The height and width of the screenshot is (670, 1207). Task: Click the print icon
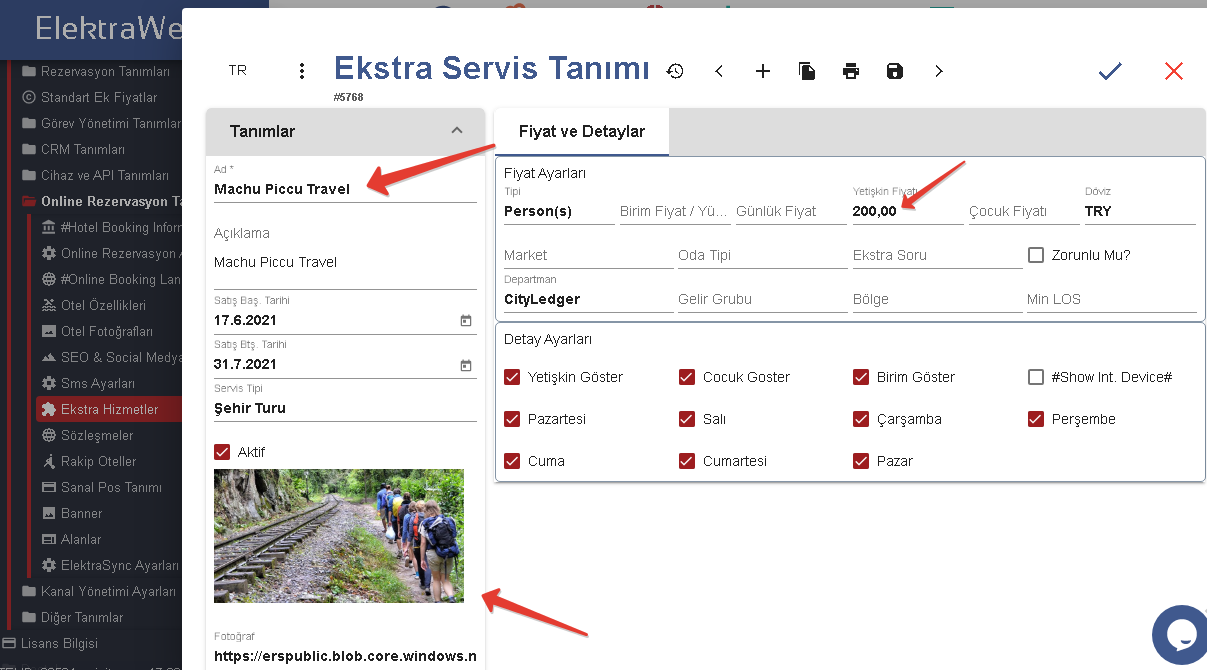(851, 71)
